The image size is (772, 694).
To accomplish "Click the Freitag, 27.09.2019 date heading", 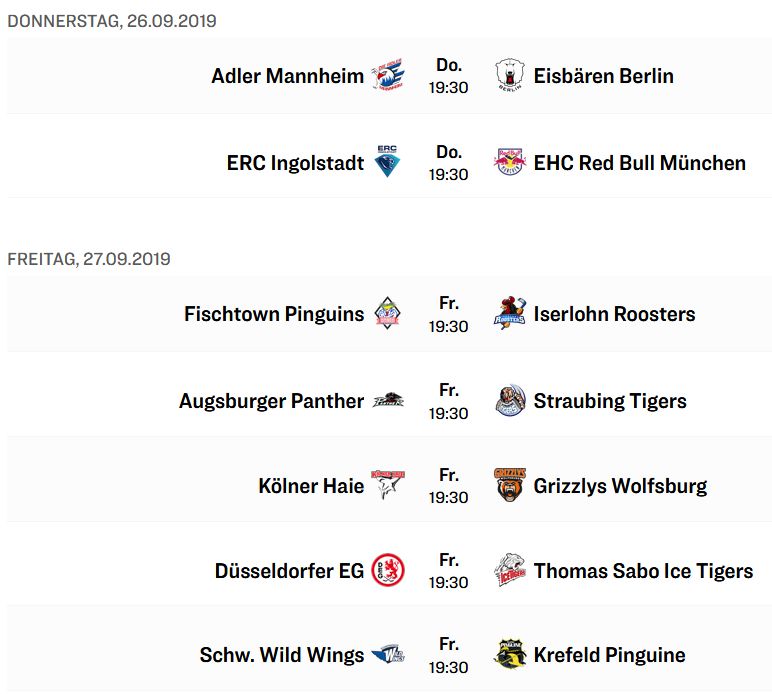I will pos(89,259).
